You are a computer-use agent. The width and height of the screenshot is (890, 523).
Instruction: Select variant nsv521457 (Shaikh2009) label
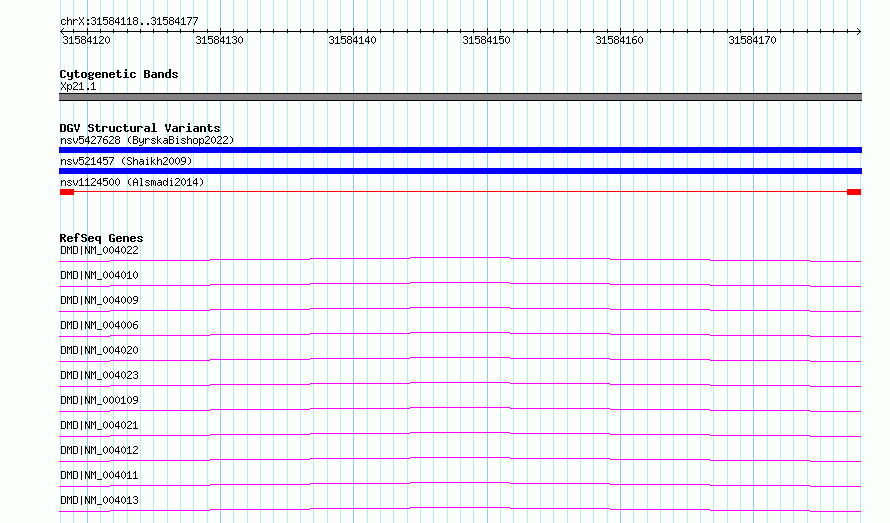pos(126,161)
